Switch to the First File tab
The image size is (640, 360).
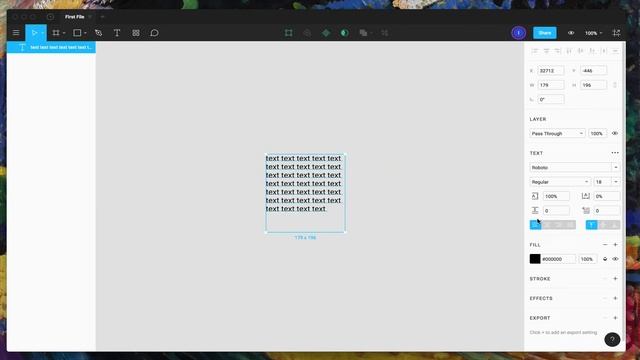(75, 17)
